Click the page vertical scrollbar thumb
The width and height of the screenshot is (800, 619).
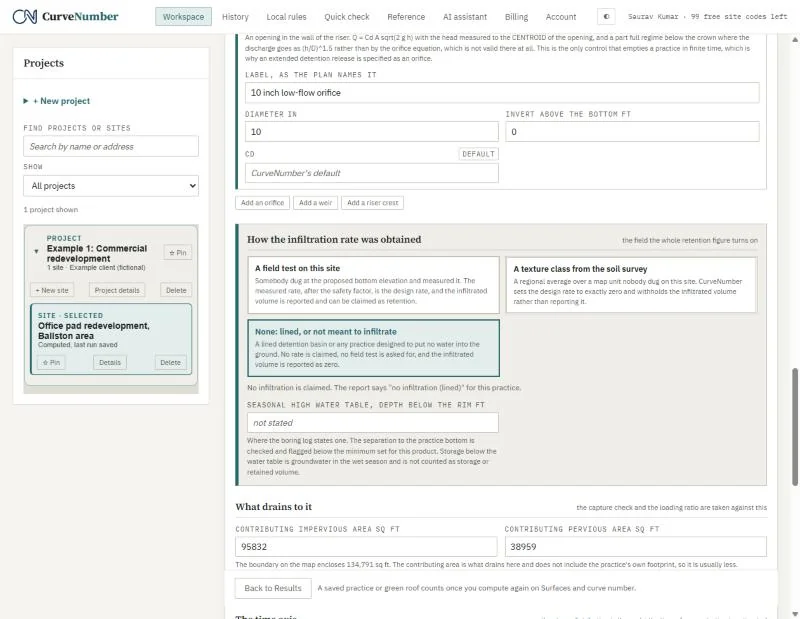[x=795, y=426]
